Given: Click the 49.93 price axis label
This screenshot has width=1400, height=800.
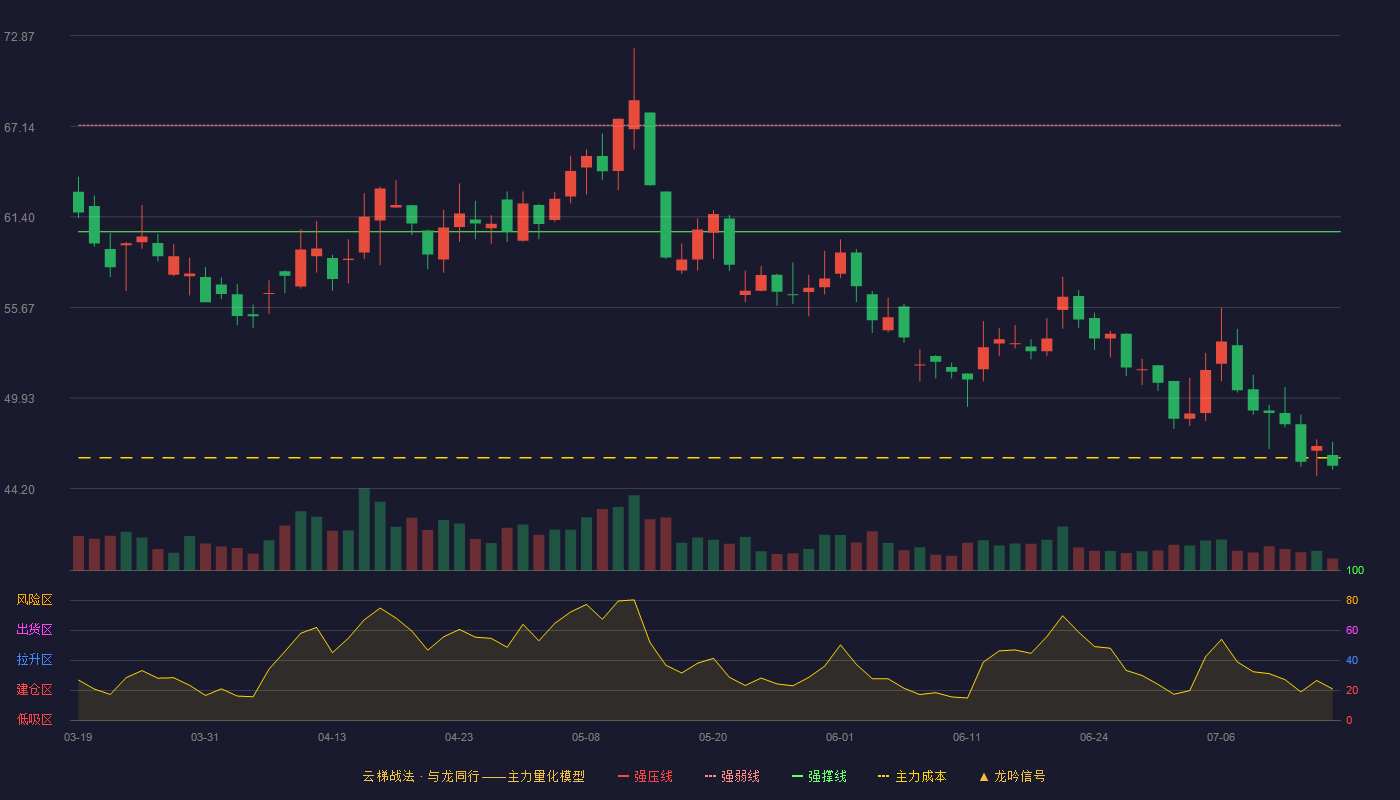Looking at the screenshot, I should (19, 399).
